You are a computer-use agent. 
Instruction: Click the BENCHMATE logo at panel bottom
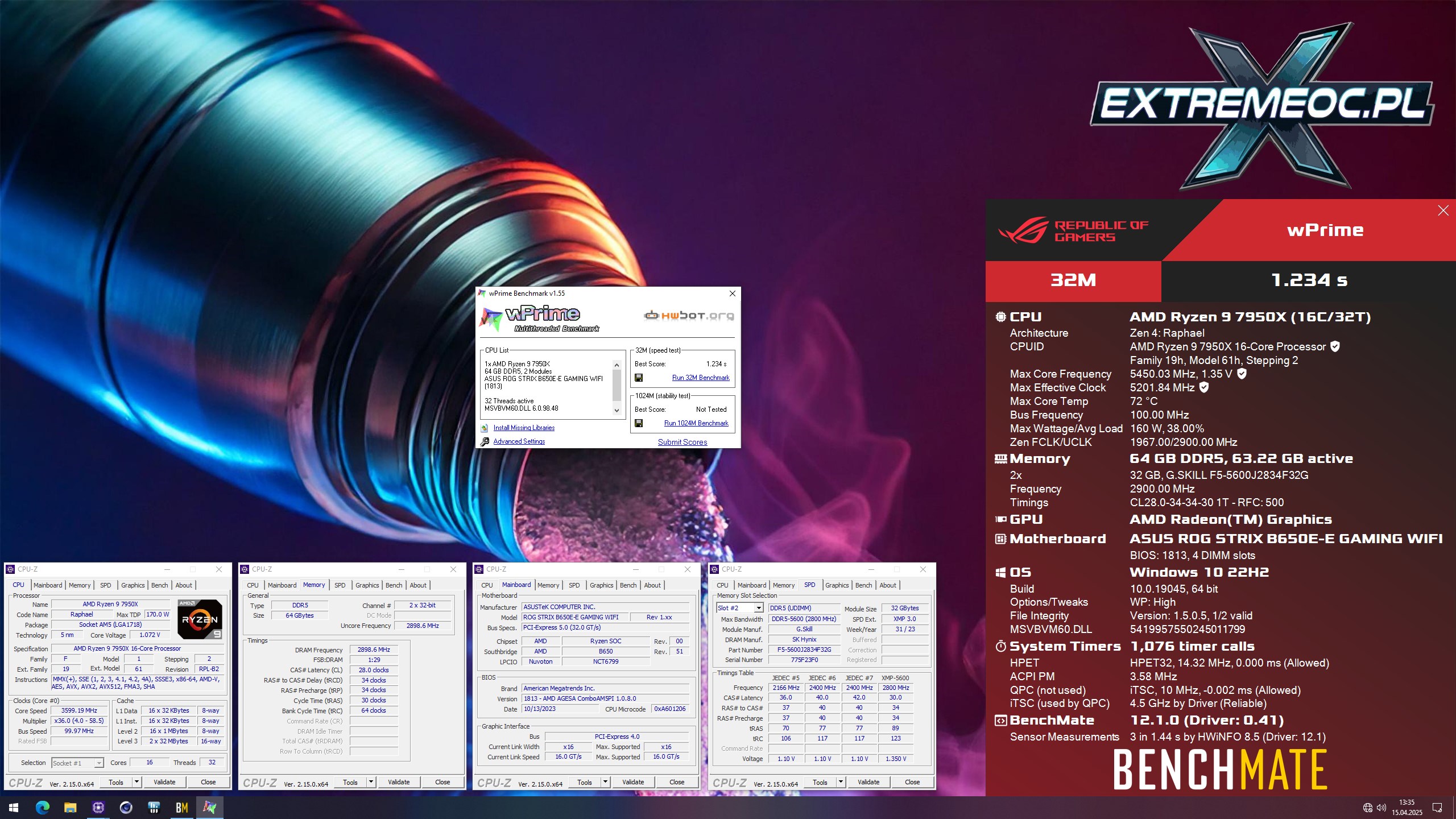click(1220, 769)
